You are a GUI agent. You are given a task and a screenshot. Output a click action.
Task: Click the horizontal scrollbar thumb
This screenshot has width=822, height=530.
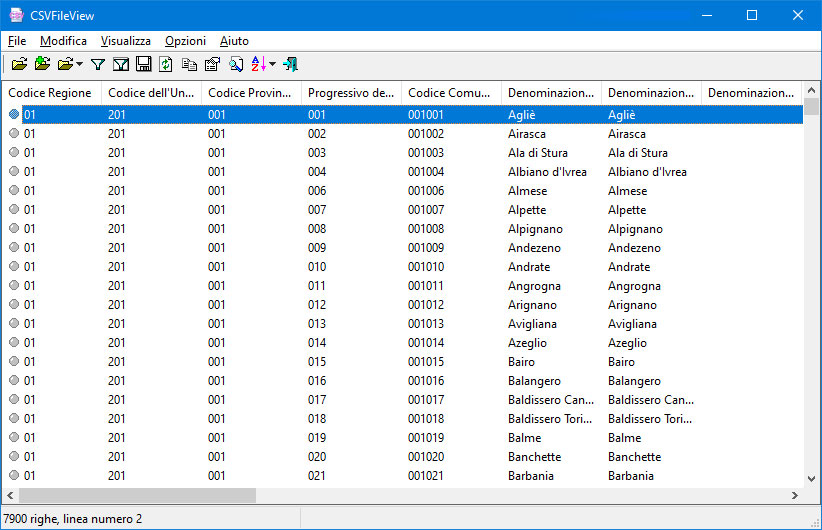pos(137,495)
